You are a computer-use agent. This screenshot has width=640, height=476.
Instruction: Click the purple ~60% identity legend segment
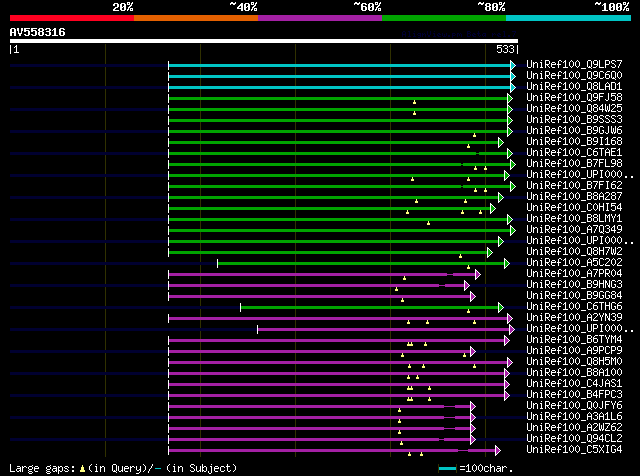tap(320, 18)
